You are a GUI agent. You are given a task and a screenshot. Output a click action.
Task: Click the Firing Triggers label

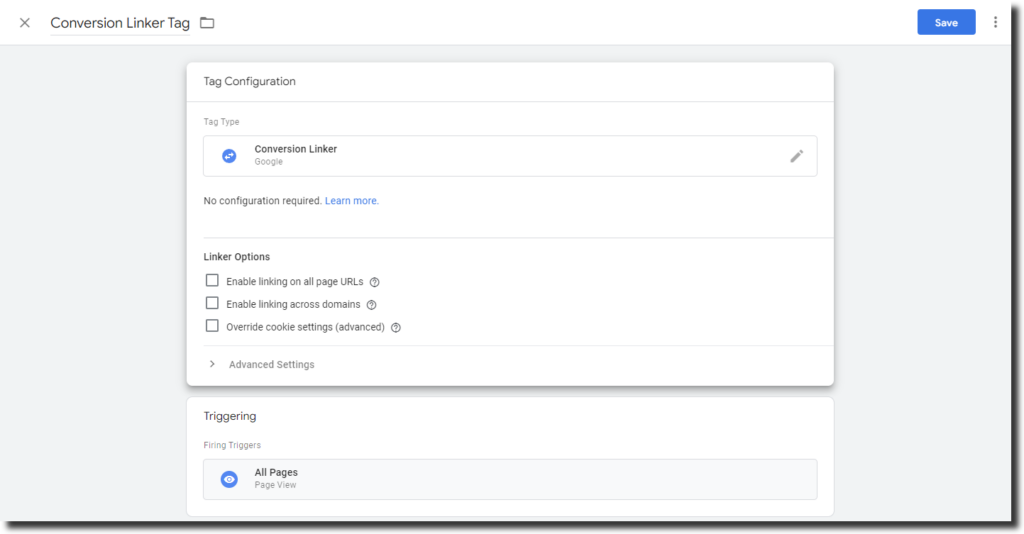pos(232,445)
